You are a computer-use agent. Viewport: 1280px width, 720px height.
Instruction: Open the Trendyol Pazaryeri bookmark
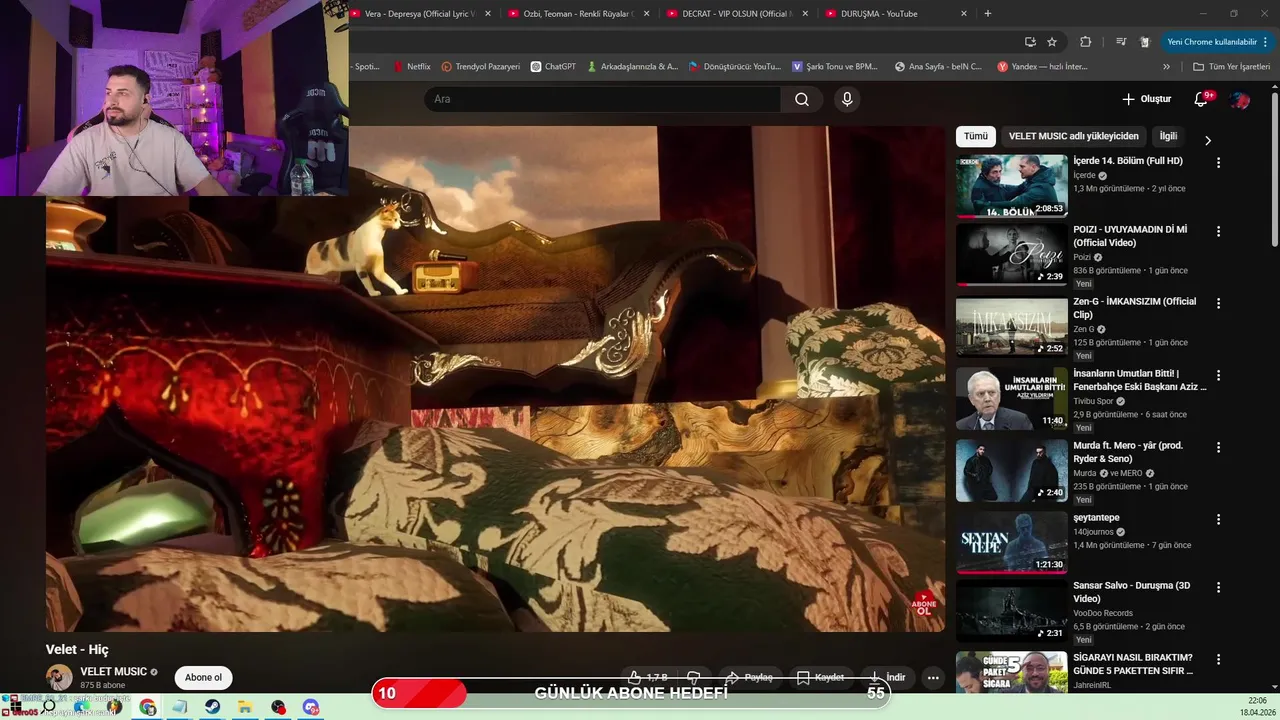click(x=480, y=67)
